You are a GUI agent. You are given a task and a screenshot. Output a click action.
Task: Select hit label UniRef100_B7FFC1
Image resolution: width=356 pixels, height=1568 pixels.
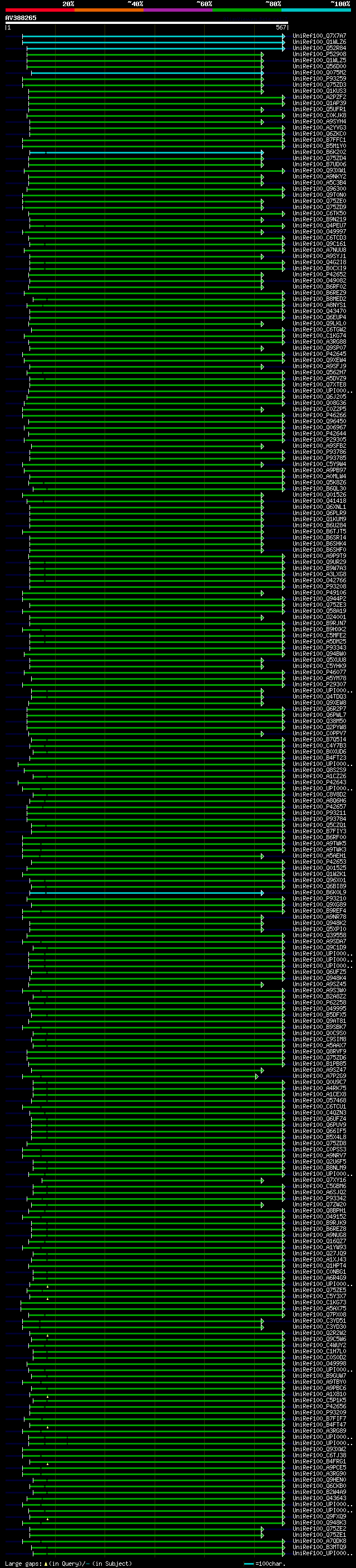(x=319, y=140)
